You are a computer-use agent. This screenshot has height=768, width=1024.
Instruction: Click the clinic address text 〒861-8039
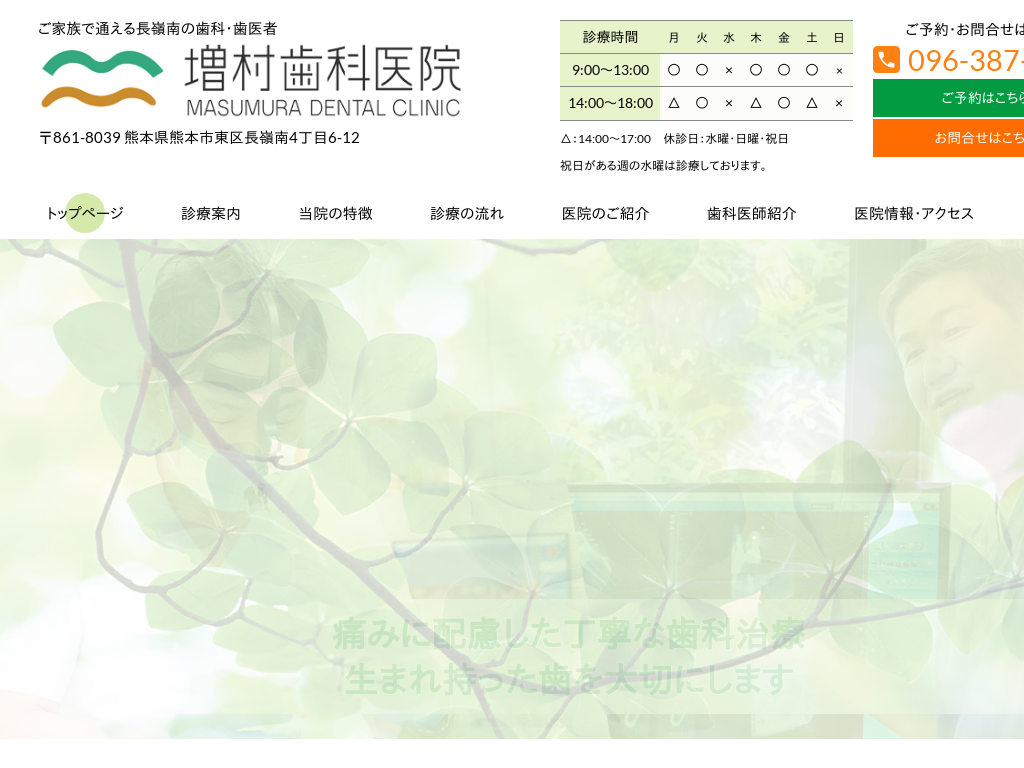pyautogui.click(x=199, y=138)
